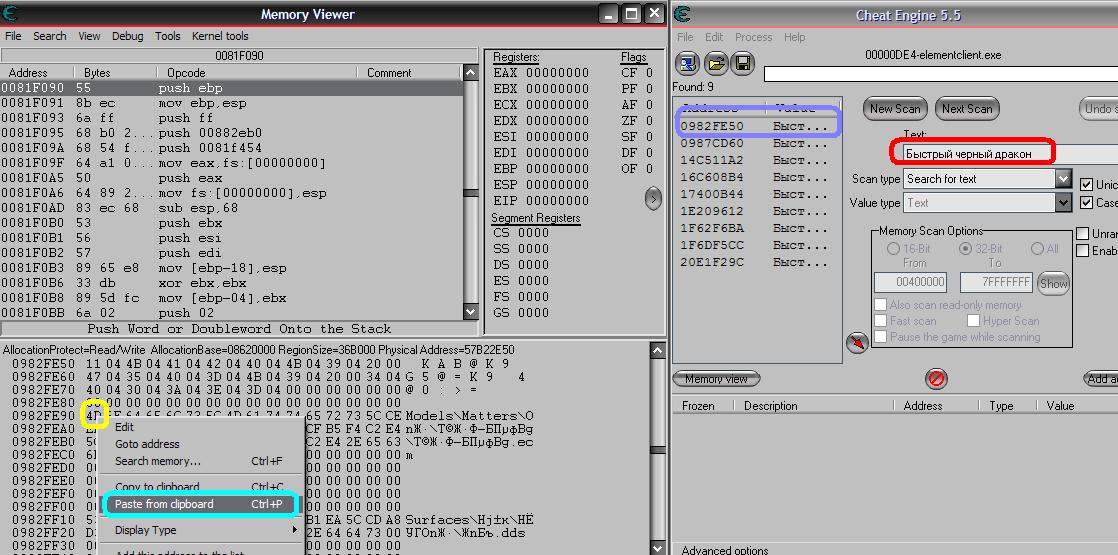Toggle the Hyper Scan checkbox
This screenshot has height=555, width=1118.
tap(973, 321)
